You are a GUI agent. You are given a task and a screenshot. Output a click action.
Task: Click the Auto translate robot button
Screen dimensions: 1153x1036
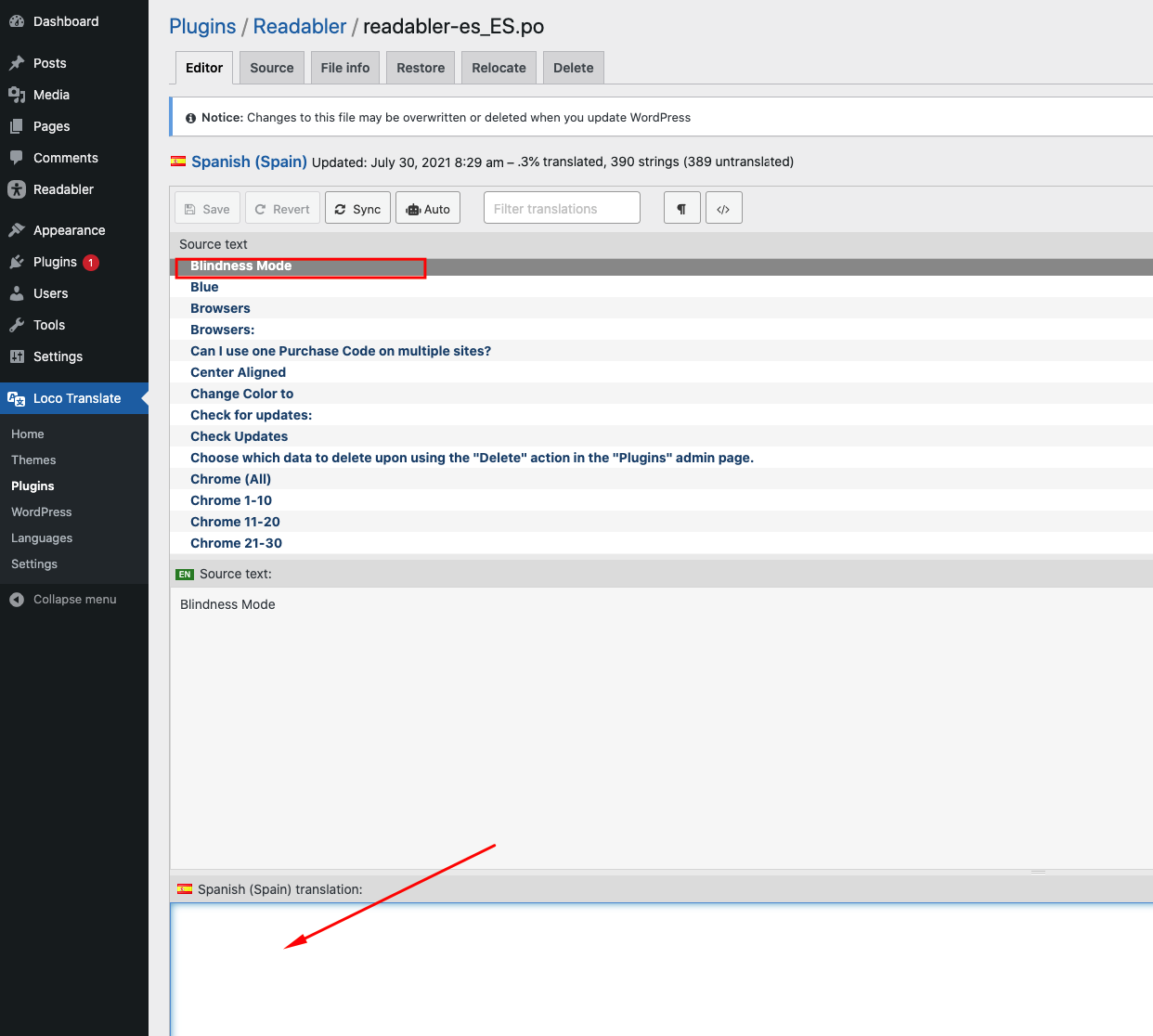click(427, 209)
